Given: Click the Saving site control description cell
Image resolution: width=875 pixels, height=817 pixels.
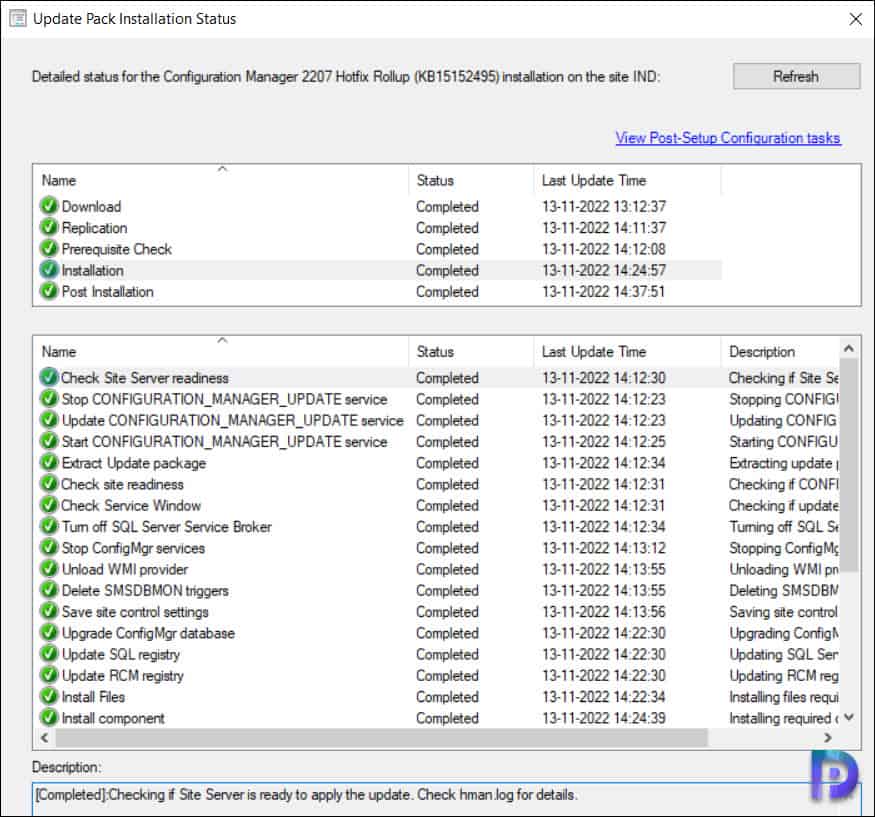Looking at the screenshot, I should tap(783, 612).
